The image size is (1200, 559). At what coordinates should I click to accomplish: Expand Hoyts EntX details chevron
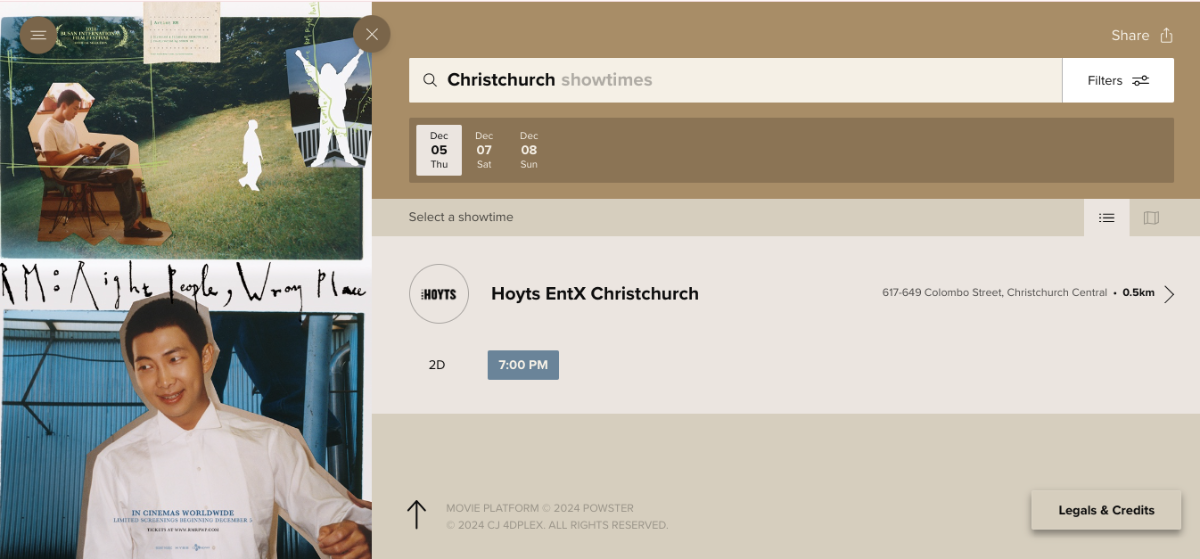coord(1170,293)
